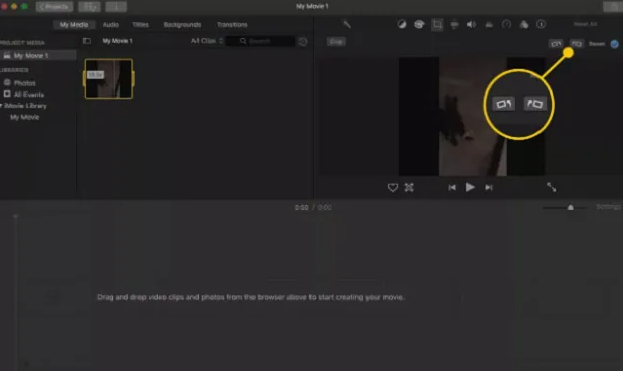Click the media browser Search field
Screen dimensions: 623x371
click(260, 41)
